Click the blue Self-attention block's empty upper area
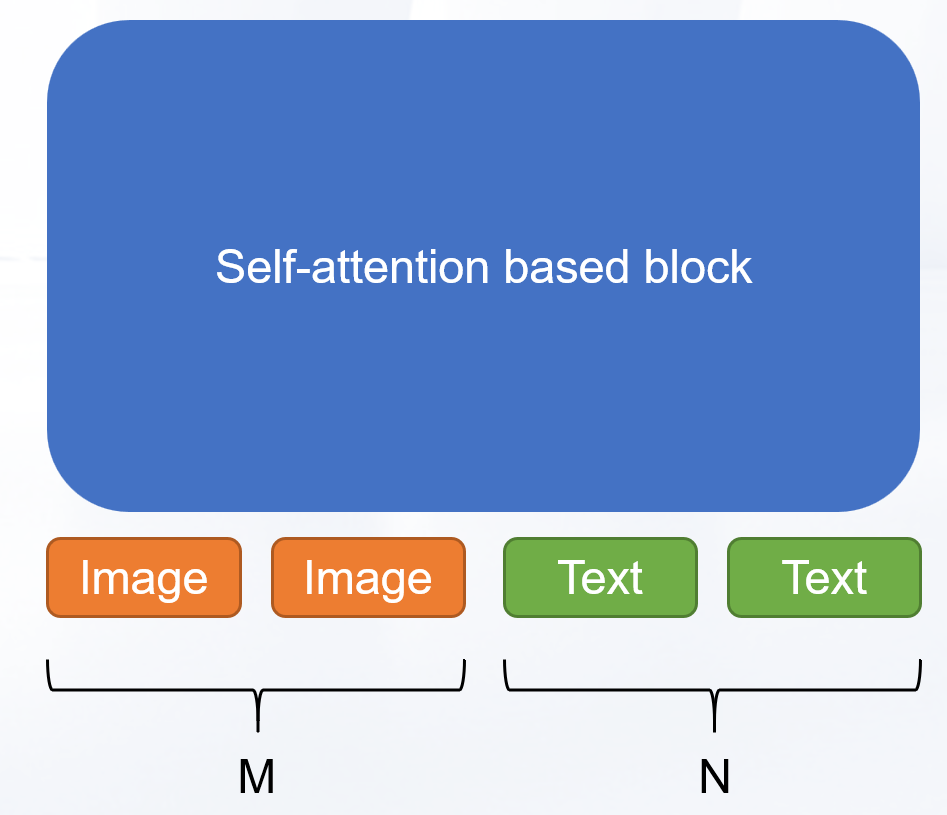Image resolution: width=947 pixels, height=815 pixels. [x=483, y=120]
